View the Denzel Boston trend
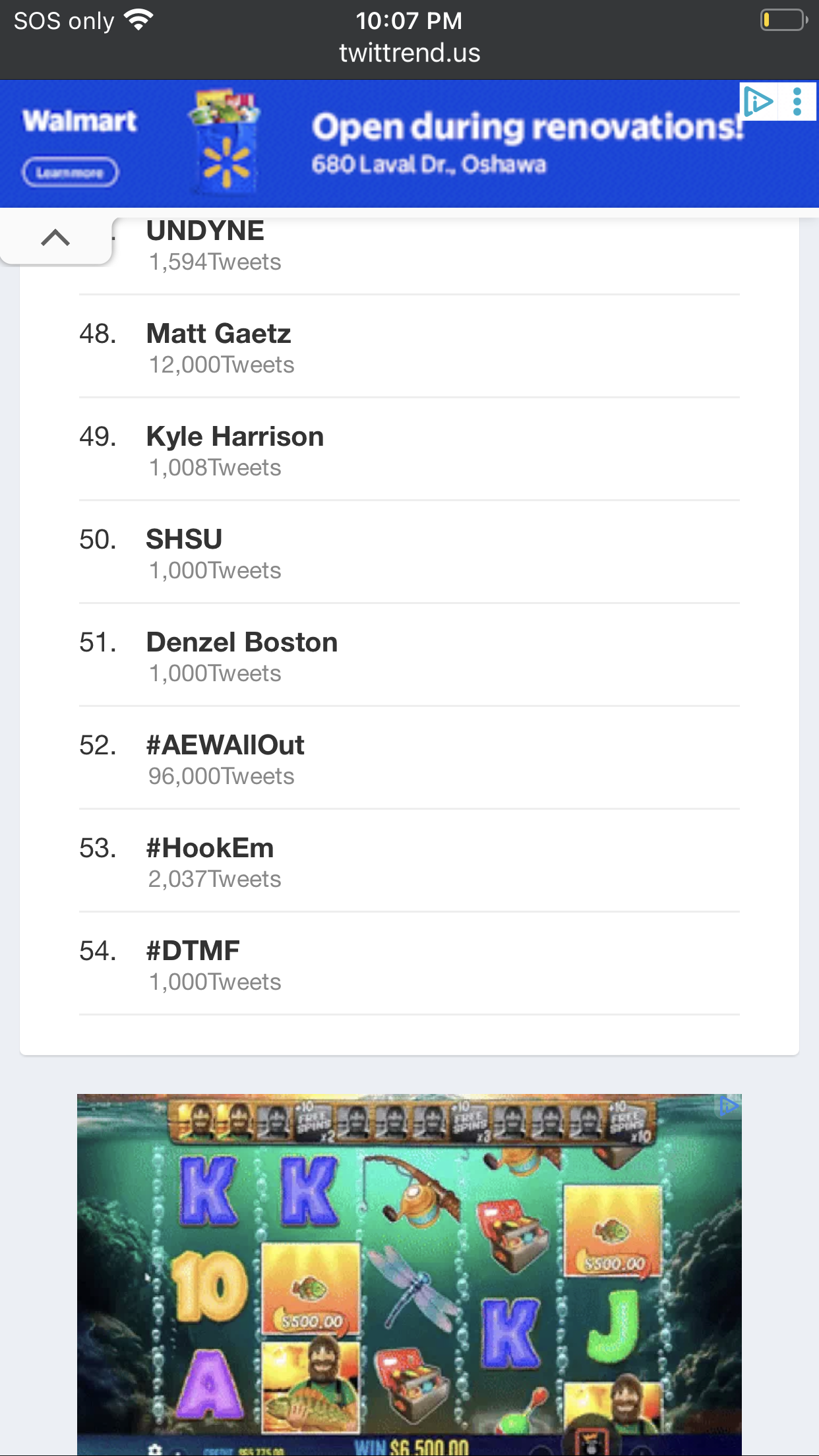 coord(241,642)
